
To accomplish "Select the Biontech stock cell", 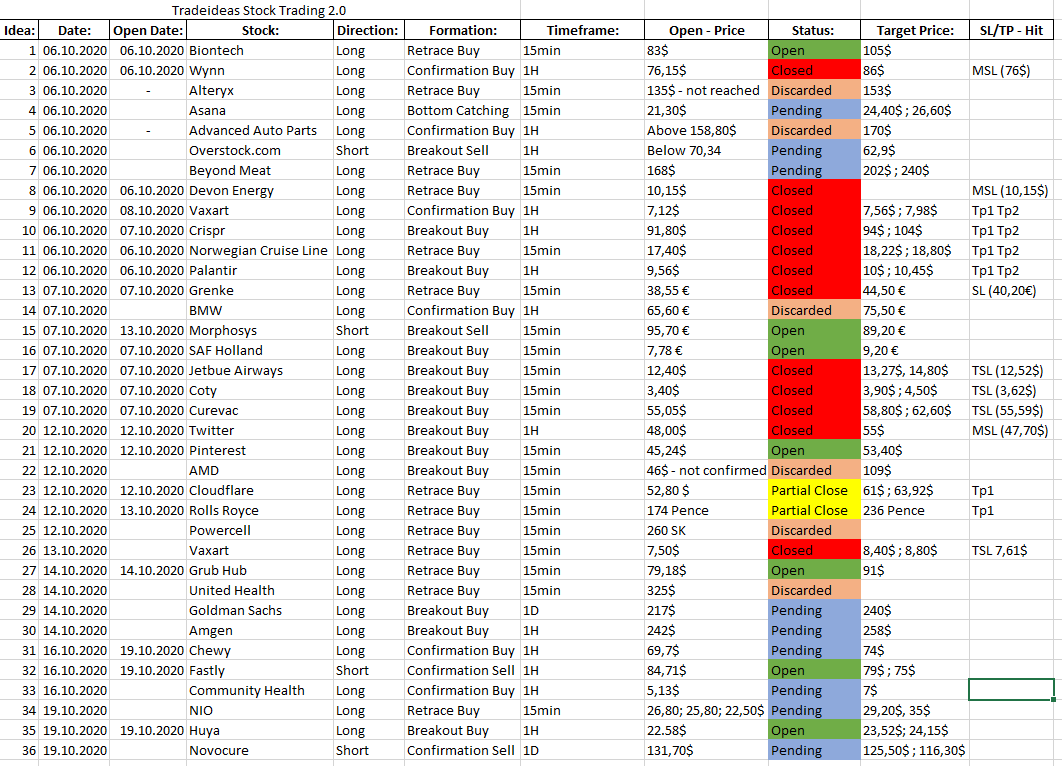I will [x=260, y=51].
